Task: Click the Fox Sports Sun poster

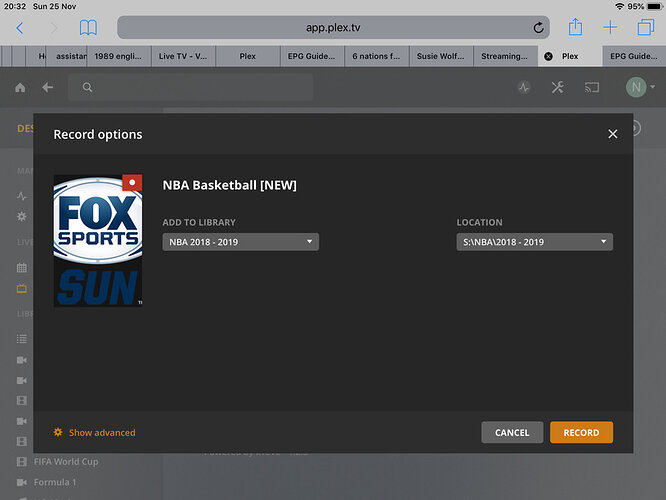Action: pos(98,240)
